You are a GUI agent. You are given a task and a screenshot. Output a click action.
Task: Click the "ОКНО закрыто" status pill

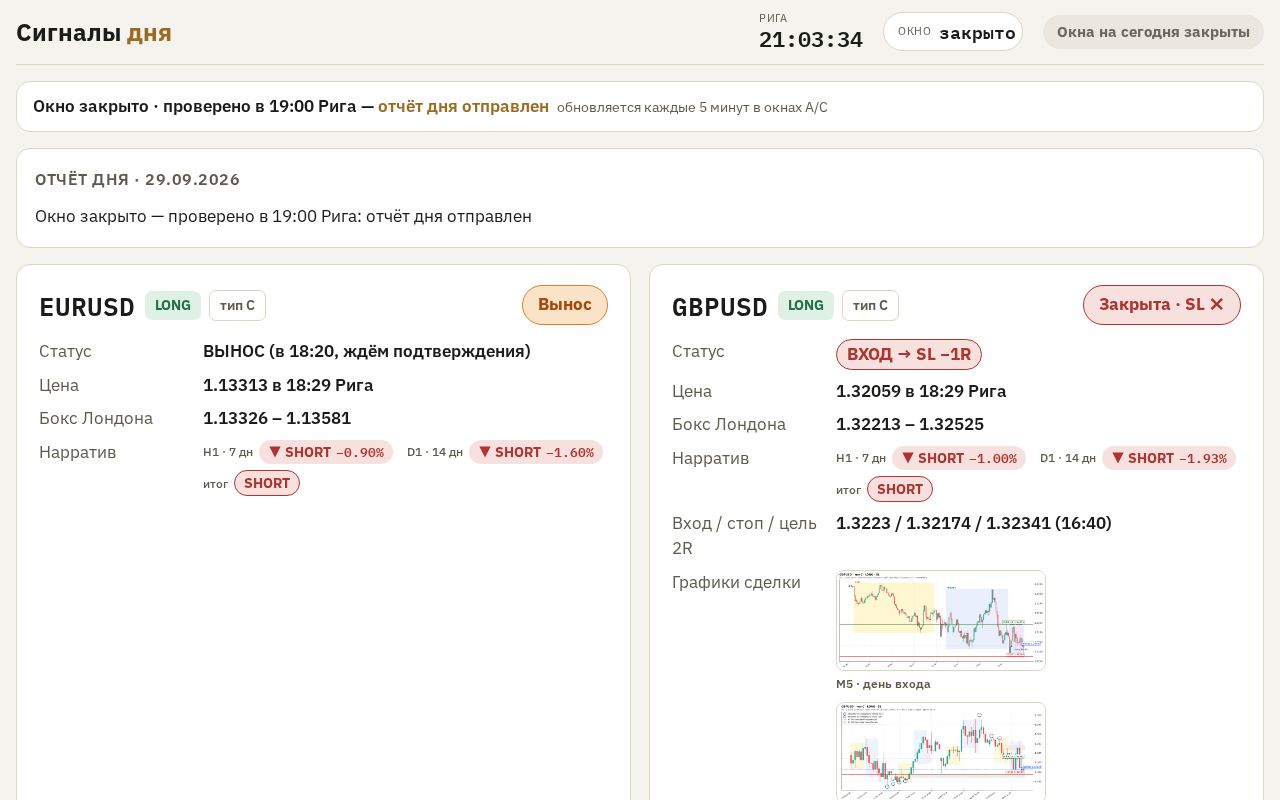pyautogui.click(x=953, y=32)
